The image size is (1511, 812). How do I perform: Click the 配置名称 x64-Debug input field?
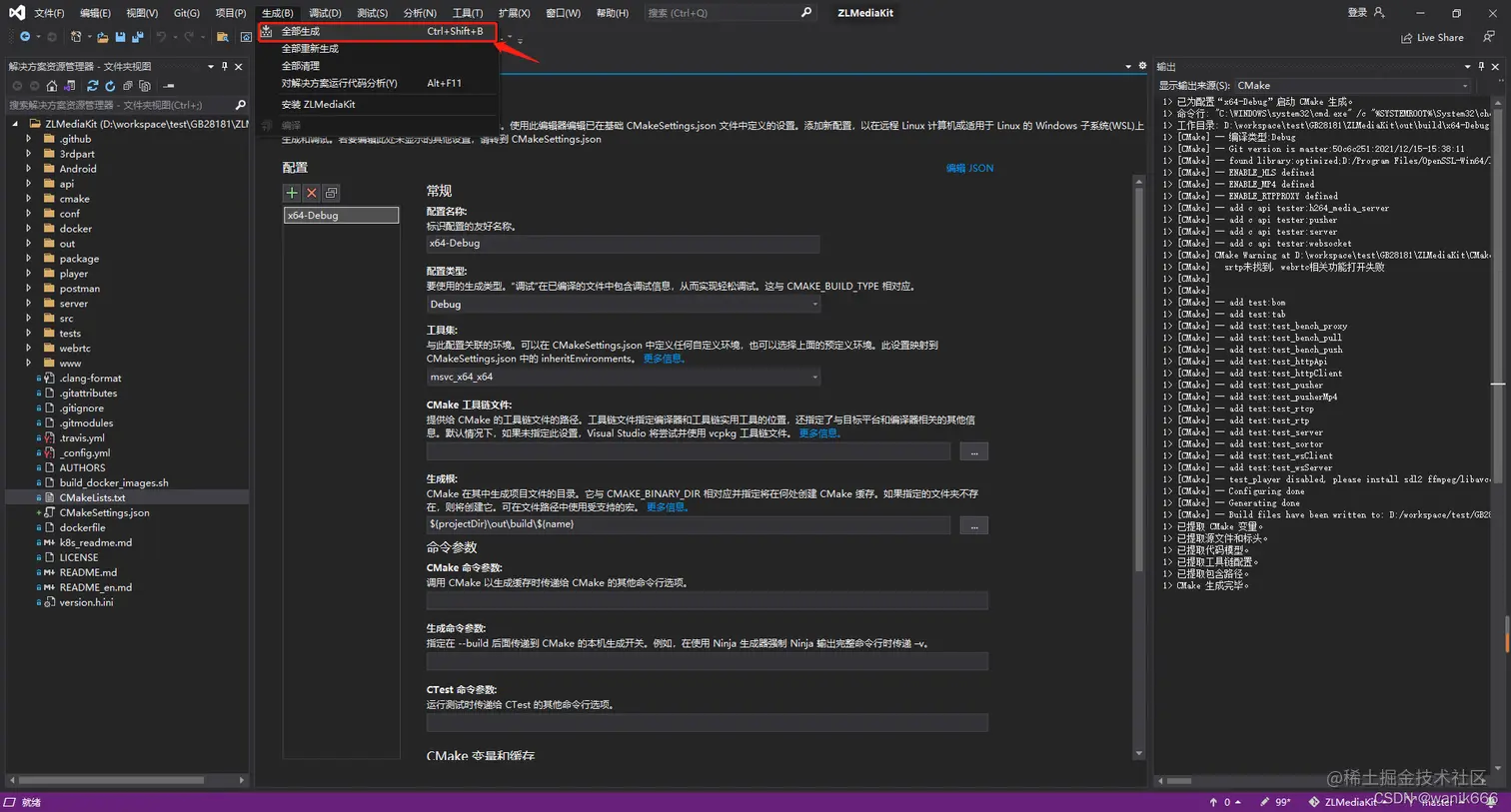click(623, 244)
